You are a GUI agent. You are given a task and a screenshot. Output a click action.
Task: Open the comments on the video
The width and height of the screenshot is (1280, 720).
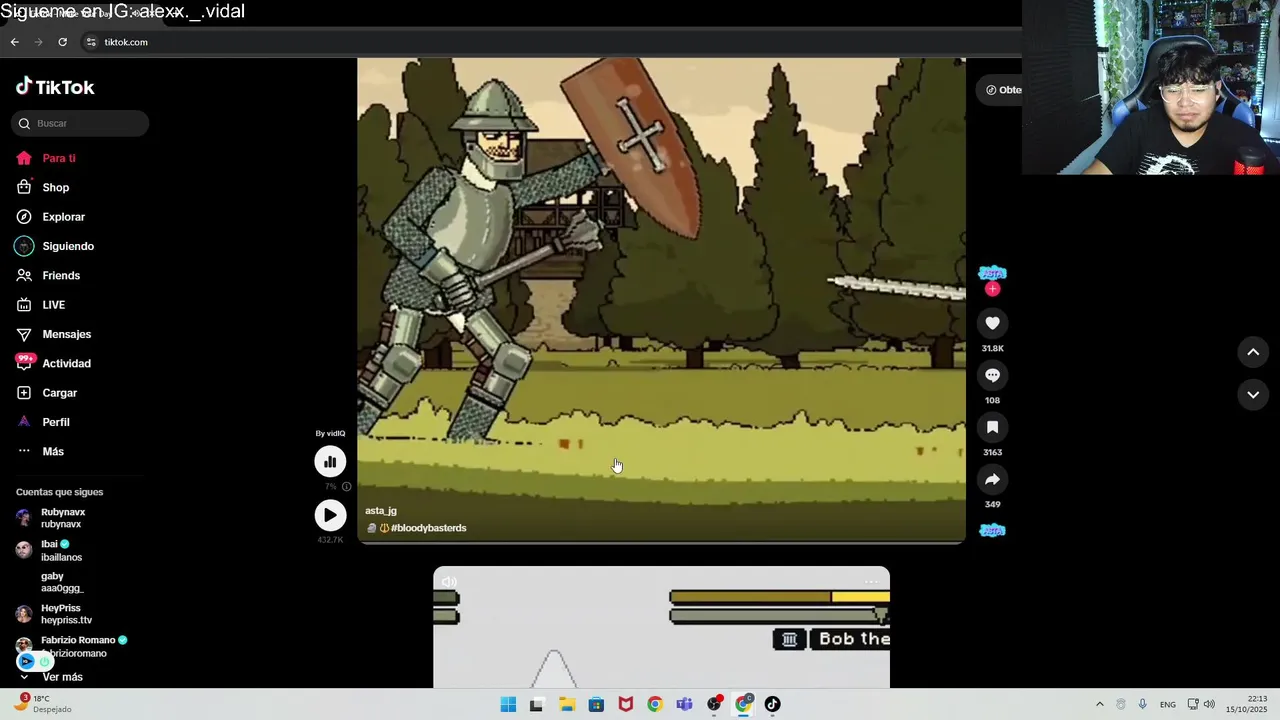992,375
